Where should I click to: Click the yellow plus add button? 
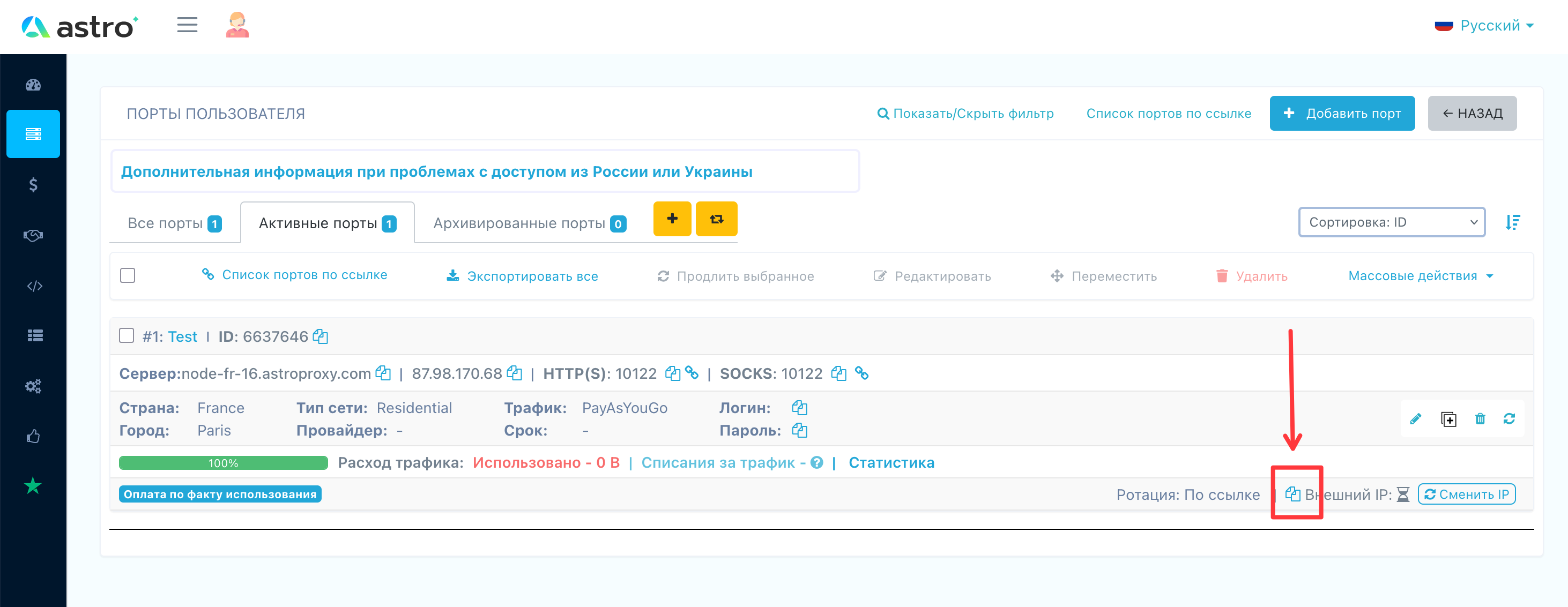coord(672,219)
